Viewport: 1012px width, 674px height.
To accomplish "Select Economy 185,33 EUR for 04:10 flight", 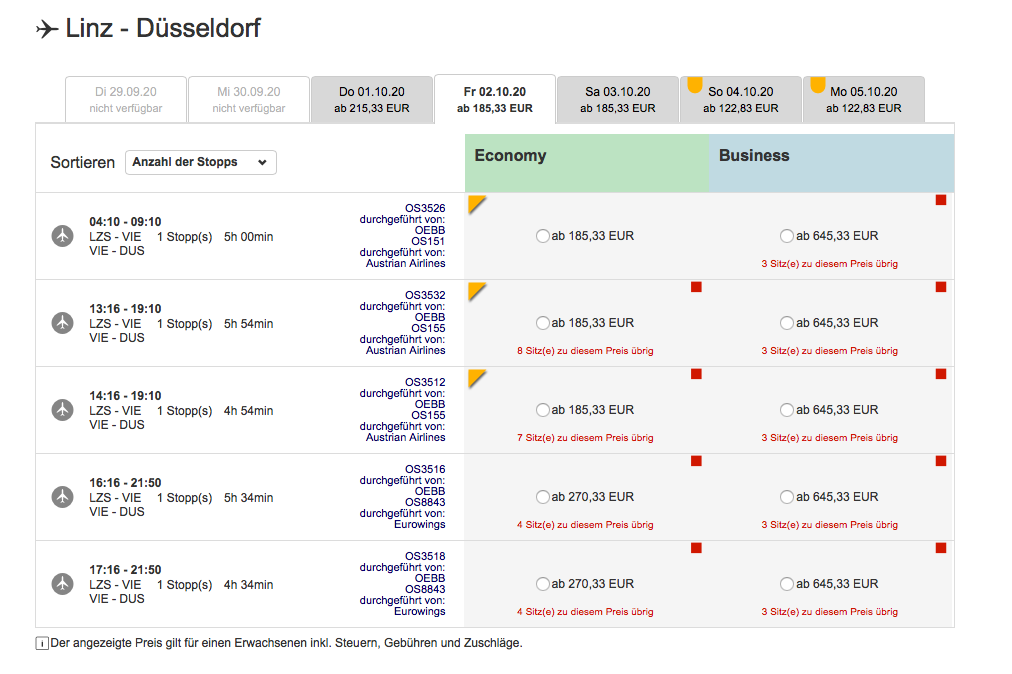I will pos(543,236).
